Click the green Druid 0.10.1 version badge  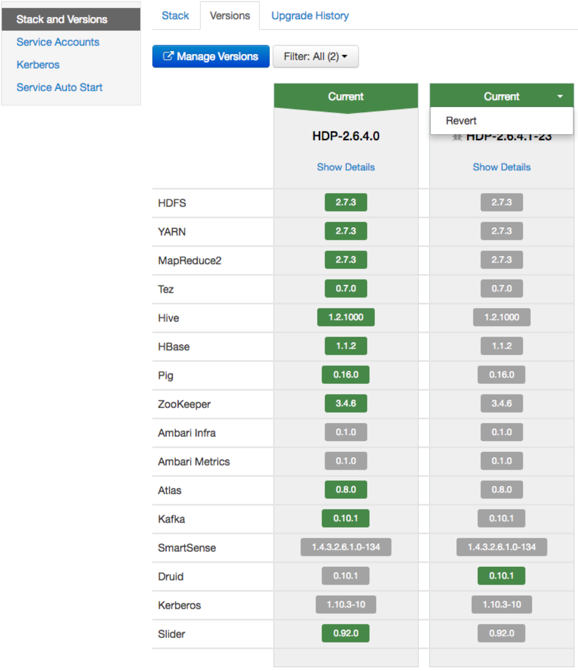point(501,576)
